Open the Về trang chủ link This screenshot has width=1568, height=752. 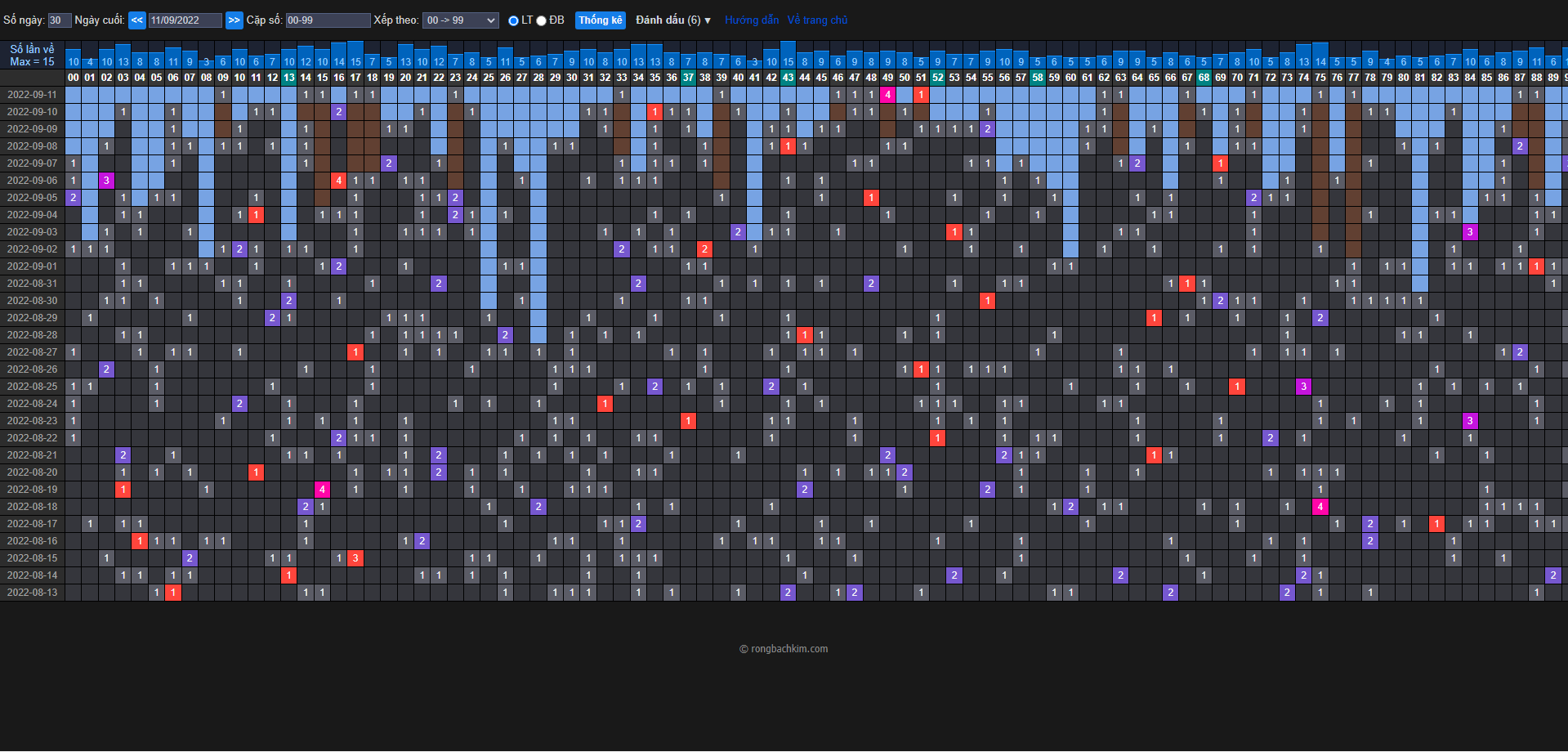(818, 20)
